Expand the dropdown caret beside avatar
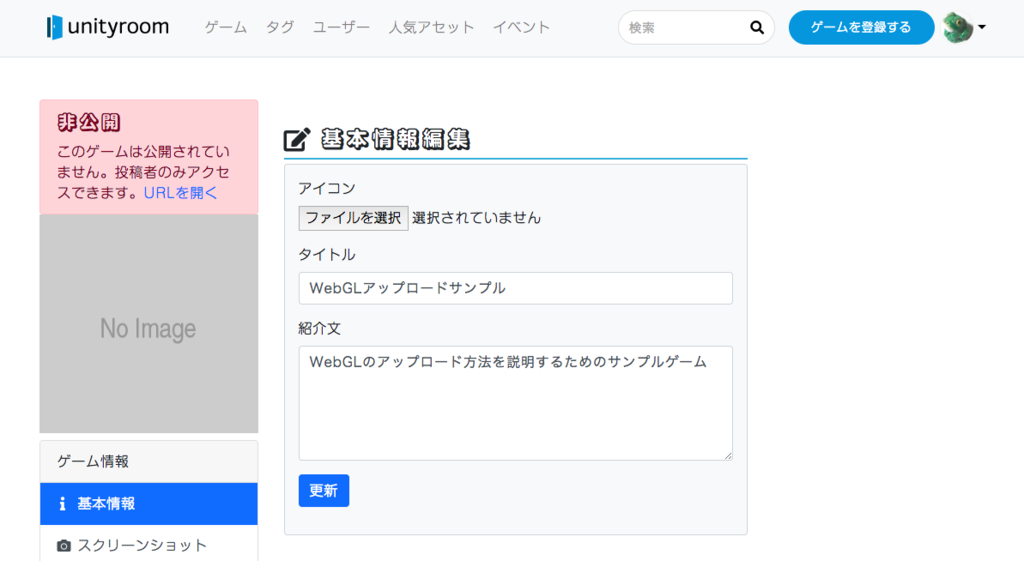Screen dimensions: 1024x561 tap(982, 27)
